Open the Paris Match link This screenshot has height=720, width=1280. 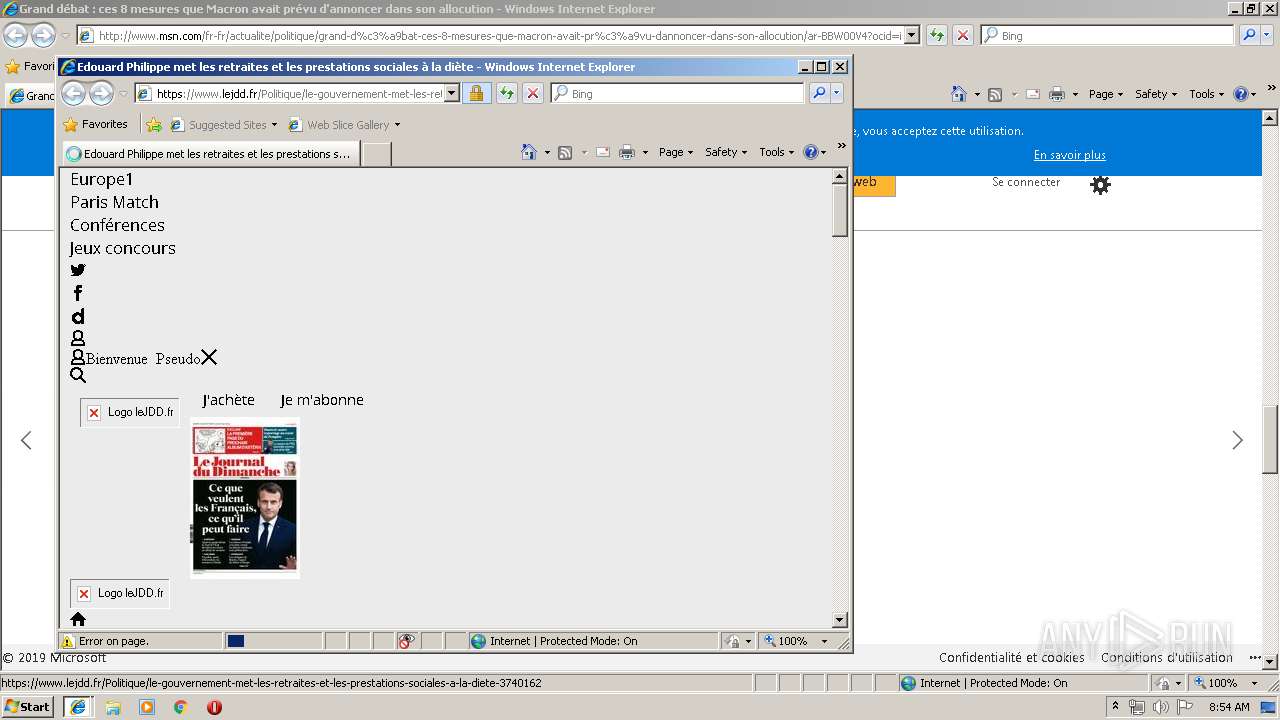coord(114,202)
